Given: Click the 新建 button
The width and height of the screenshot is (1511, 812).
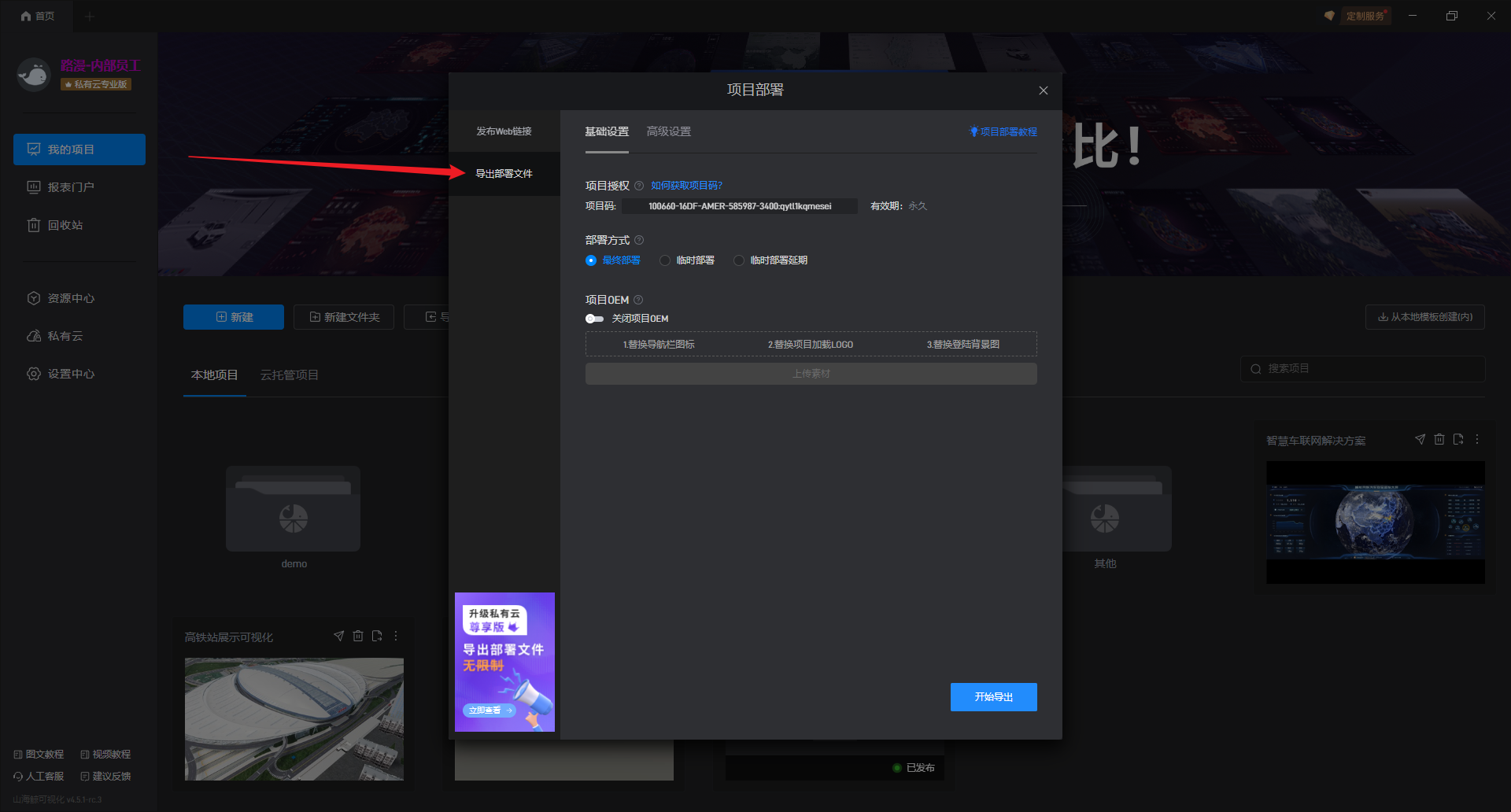Looking at the screenshot, I should tap(234, 317).
